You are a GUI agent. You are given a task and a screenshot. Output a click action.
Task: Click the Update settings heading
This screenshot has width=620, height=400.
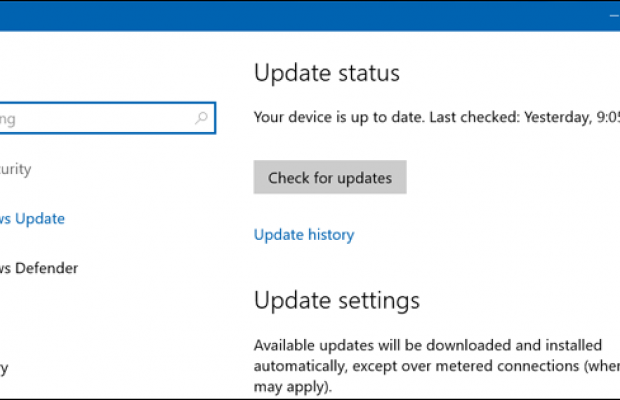(x=337, y=300)
